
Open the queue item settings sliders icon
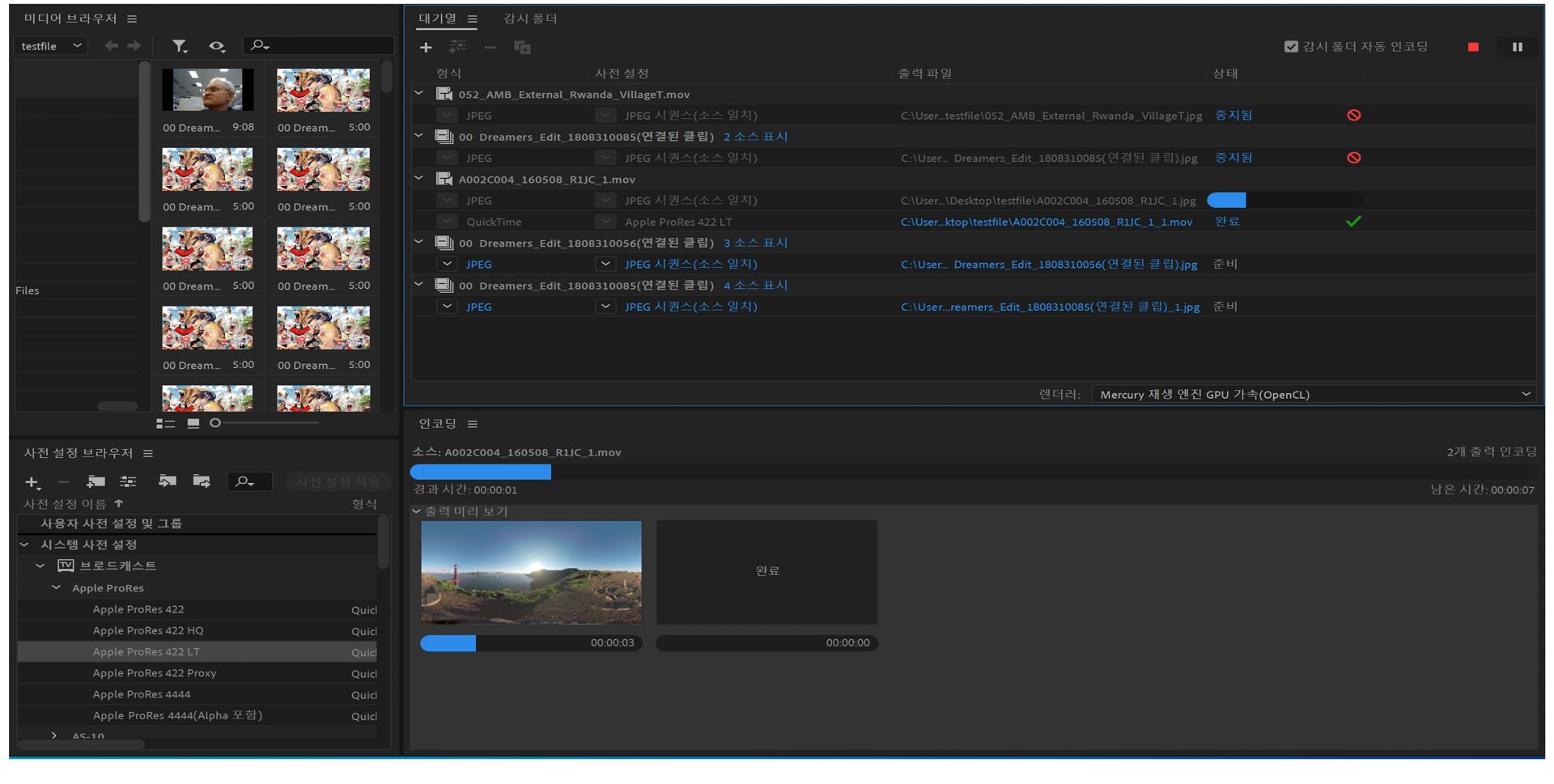click(x=458, y=47)
